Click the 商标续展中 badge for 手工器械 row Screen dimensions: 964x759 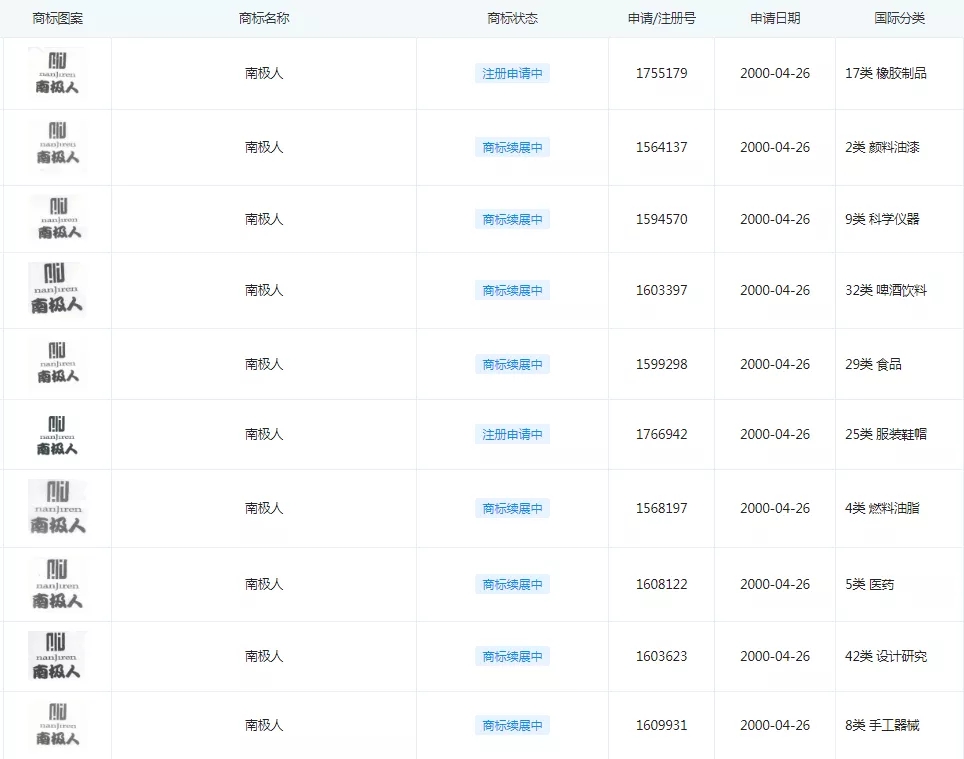[x=512, y=726]
